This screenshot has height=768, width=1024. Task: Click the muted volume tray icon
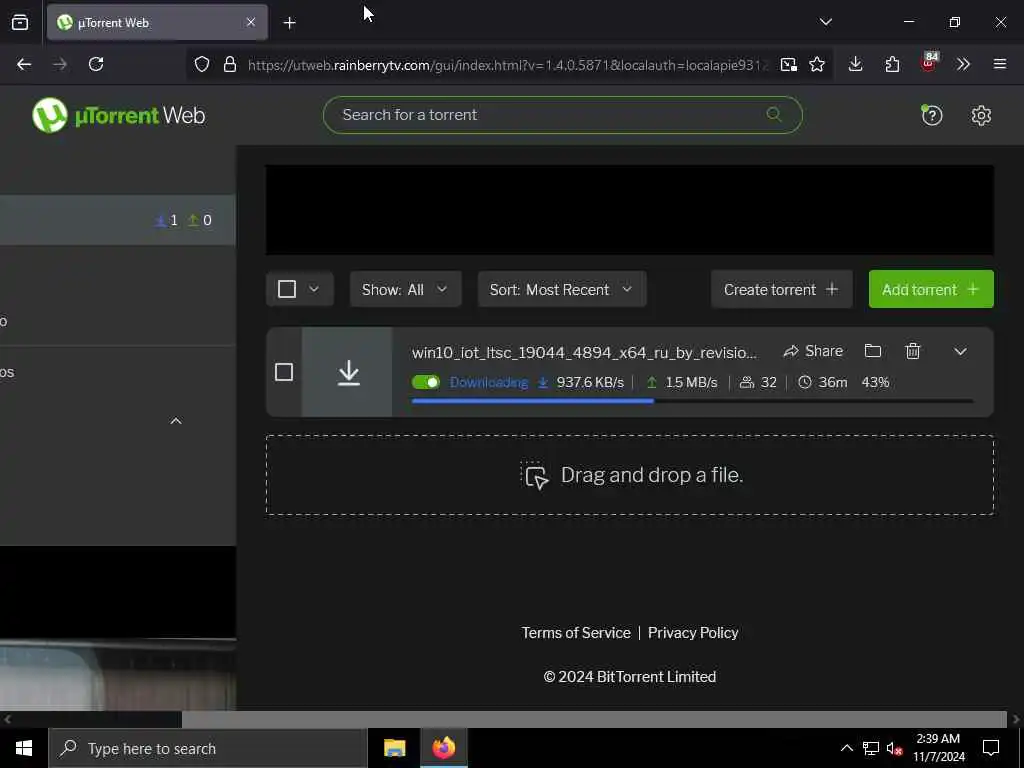click(894, 748)
